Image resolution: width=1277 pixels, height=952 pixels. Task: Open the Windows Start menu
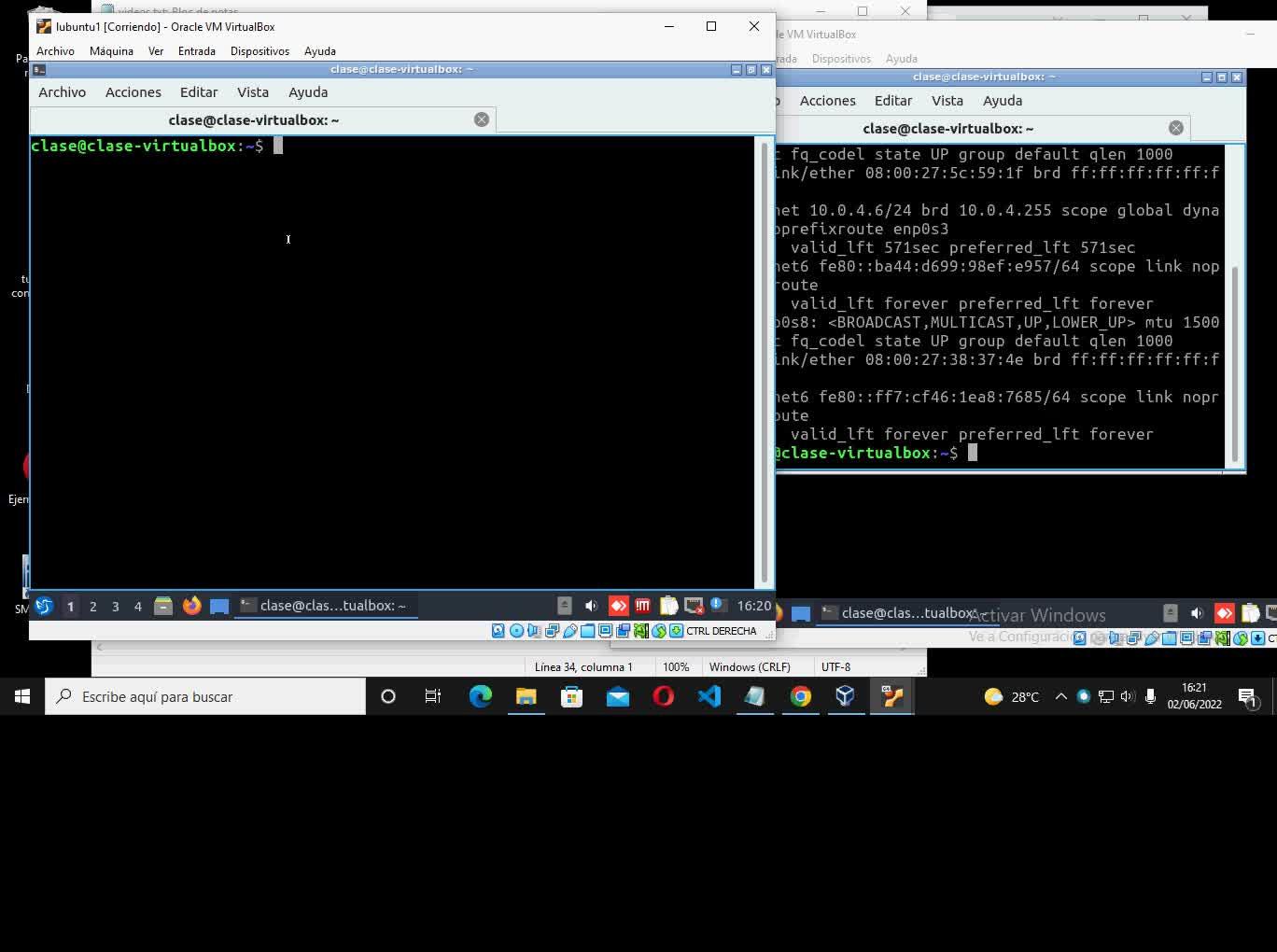click(22, 696)
